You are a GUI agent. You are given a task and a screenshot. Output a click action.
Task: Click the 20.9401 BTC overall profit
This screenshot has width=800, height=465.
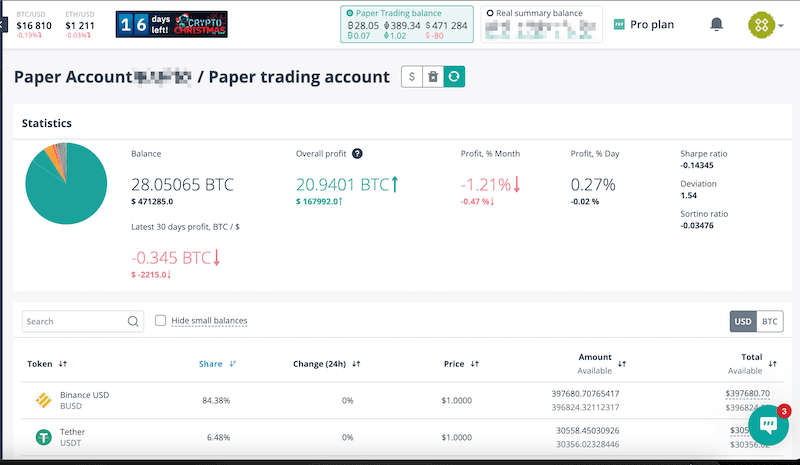pos(346,184)
